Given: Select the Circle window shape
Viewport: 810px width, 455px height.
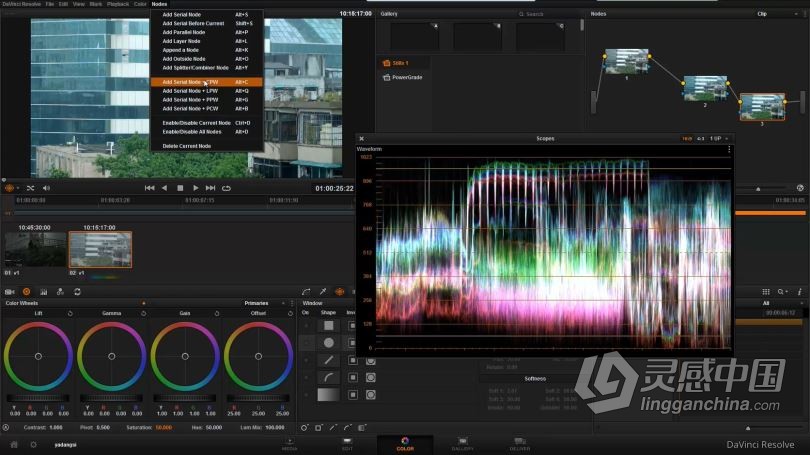Looking at the screenshot, I should pyautogui.click(x=329, y=343).
